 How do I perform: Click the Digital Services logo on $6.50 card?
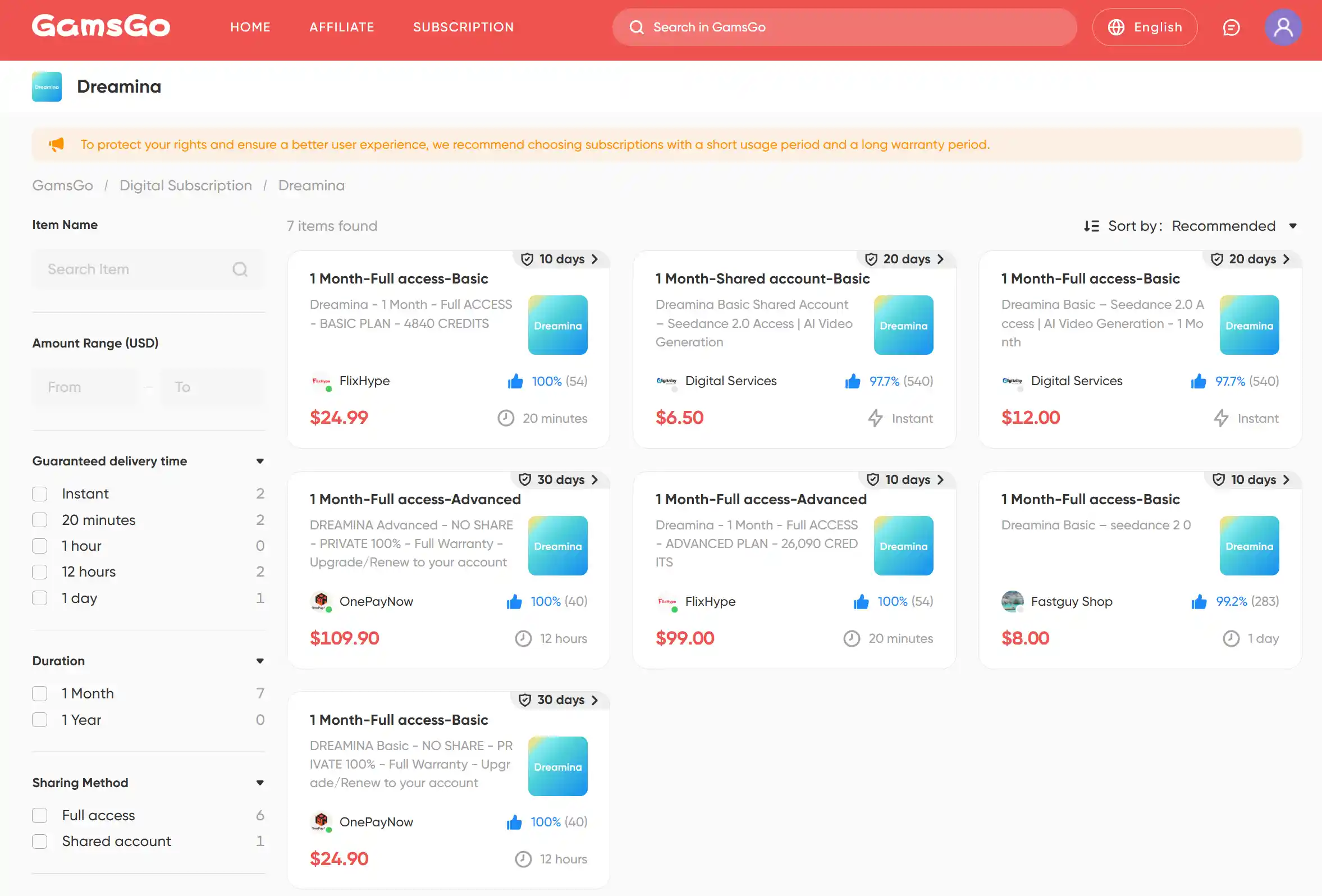[x=667, y=381]
